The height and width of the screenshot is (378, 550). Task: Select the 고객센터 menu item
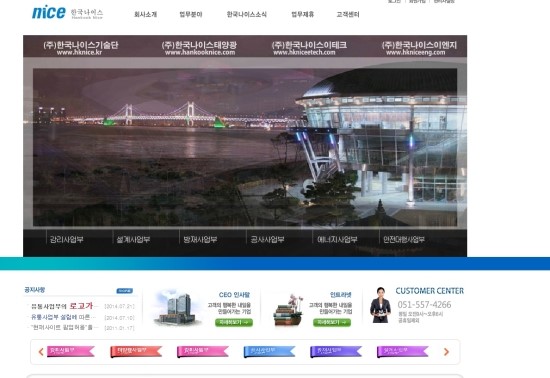coord(348,14)
